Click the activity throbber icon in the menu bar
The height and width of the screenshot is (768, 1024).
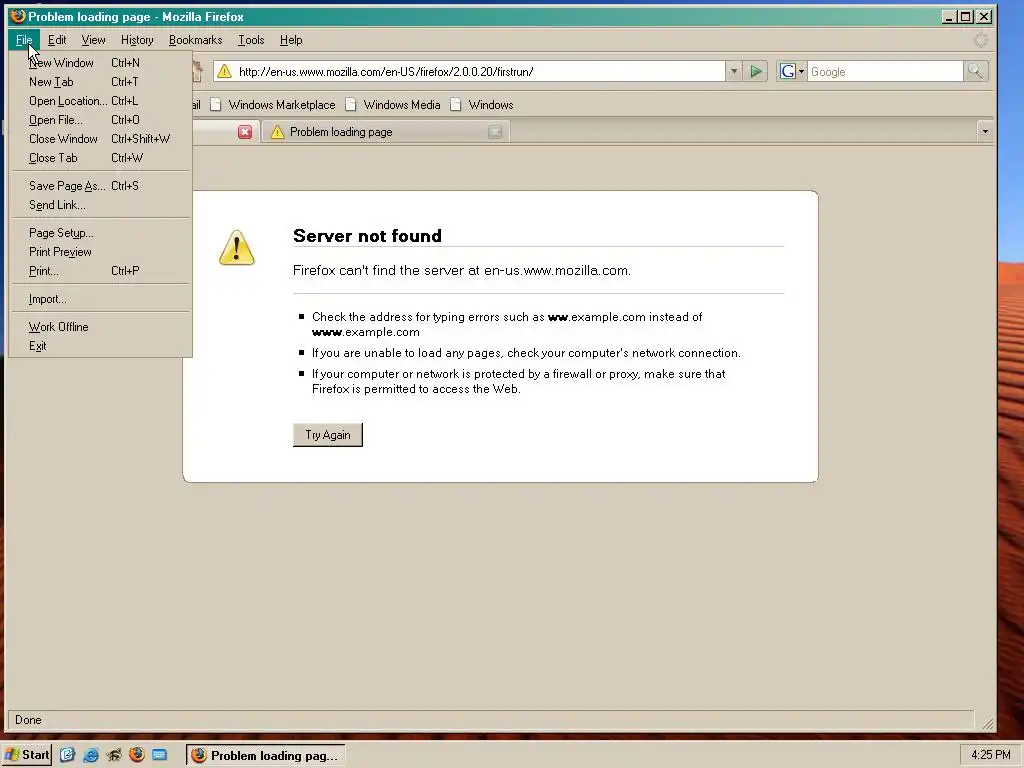[980, 40]
